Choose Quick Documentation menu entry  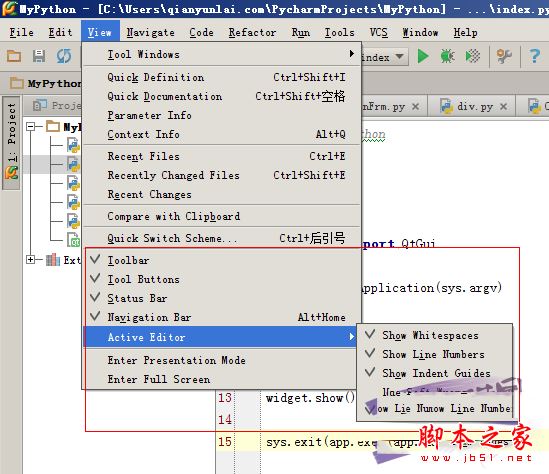coord(222,96)
